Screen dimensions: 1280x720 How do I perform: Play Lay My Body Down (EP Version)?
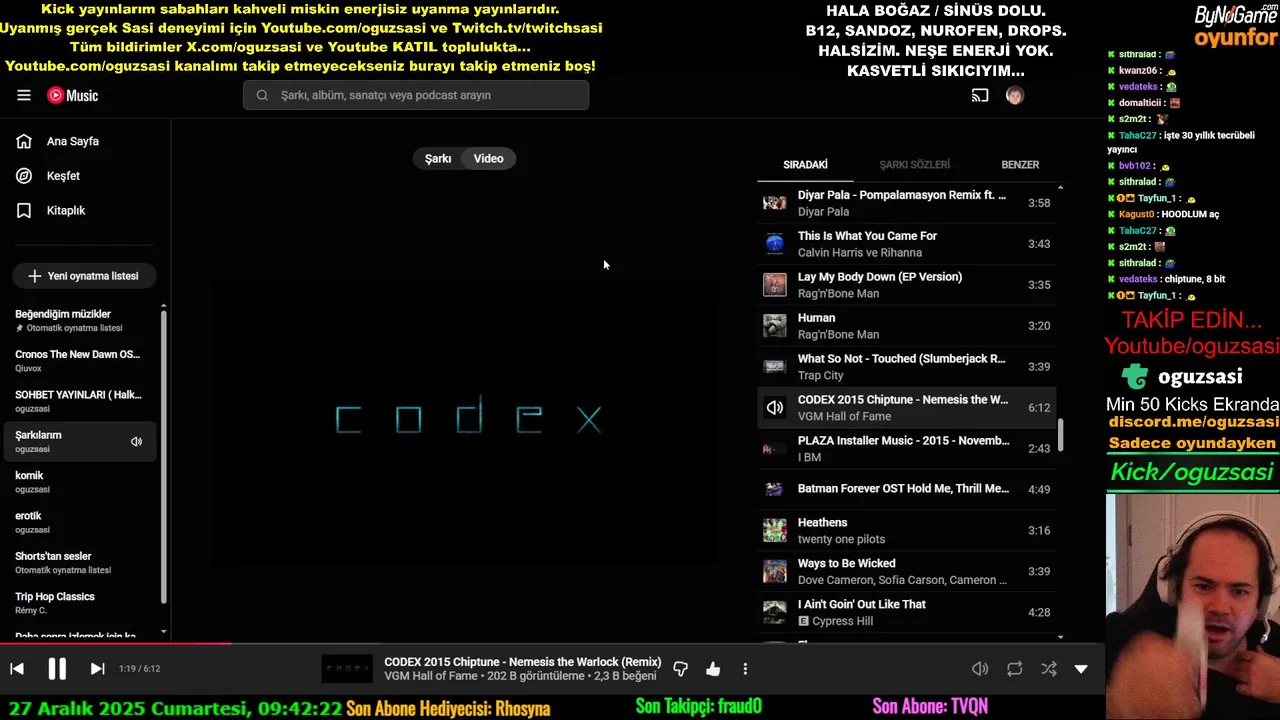(906, 285)
